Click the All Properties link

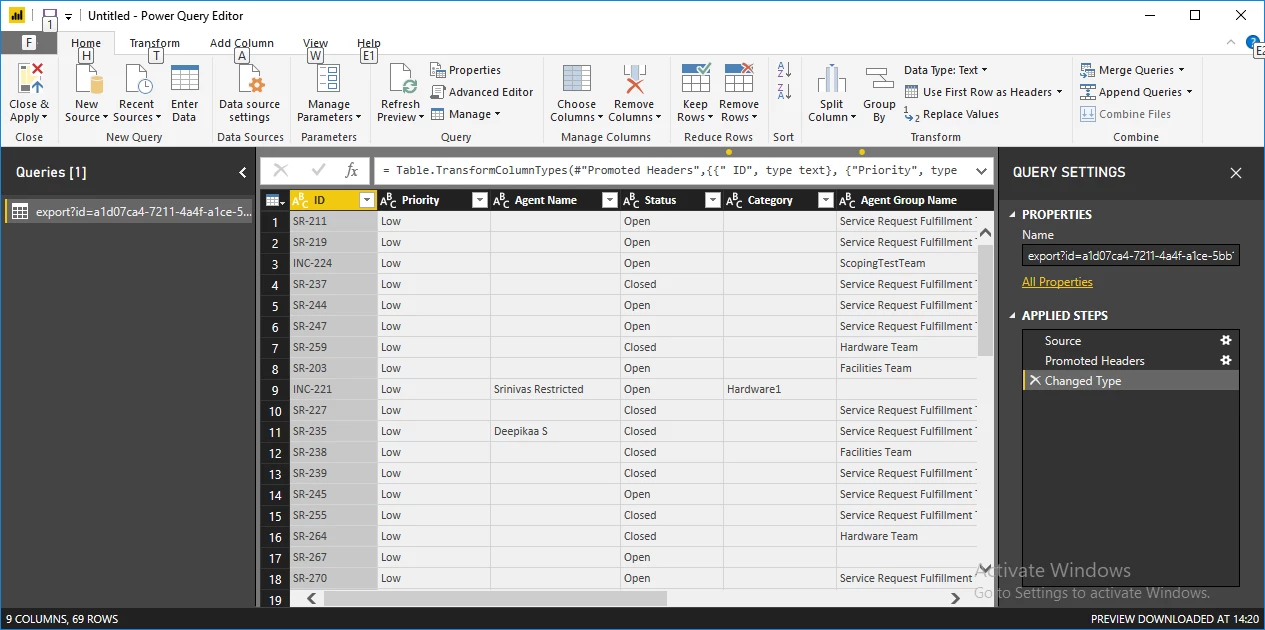click(1057, 282)
